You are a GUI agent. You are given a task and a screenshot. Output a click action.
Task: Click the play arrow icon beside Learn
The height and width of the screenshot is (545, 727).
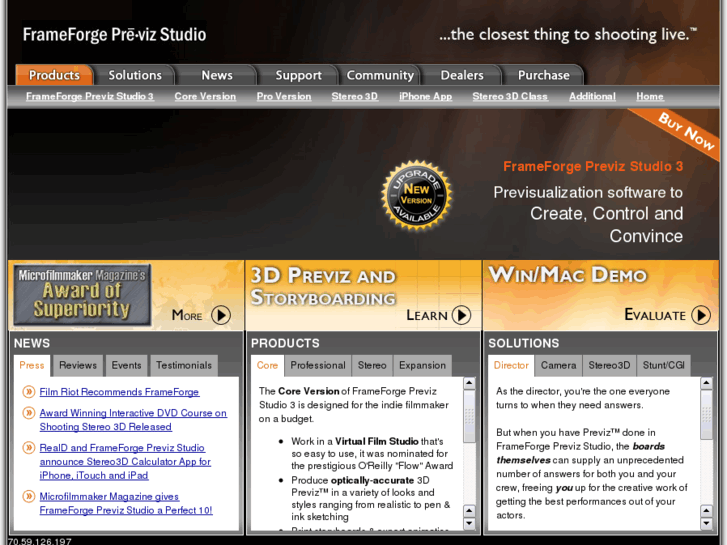461,315
